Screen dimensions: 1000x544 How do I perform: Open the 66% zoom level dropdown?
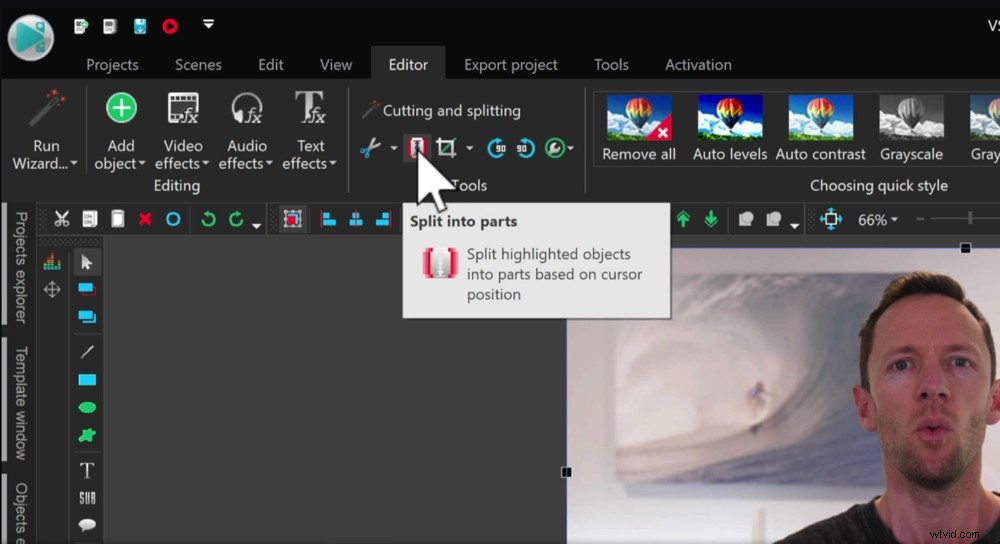(x=878, y=220)
